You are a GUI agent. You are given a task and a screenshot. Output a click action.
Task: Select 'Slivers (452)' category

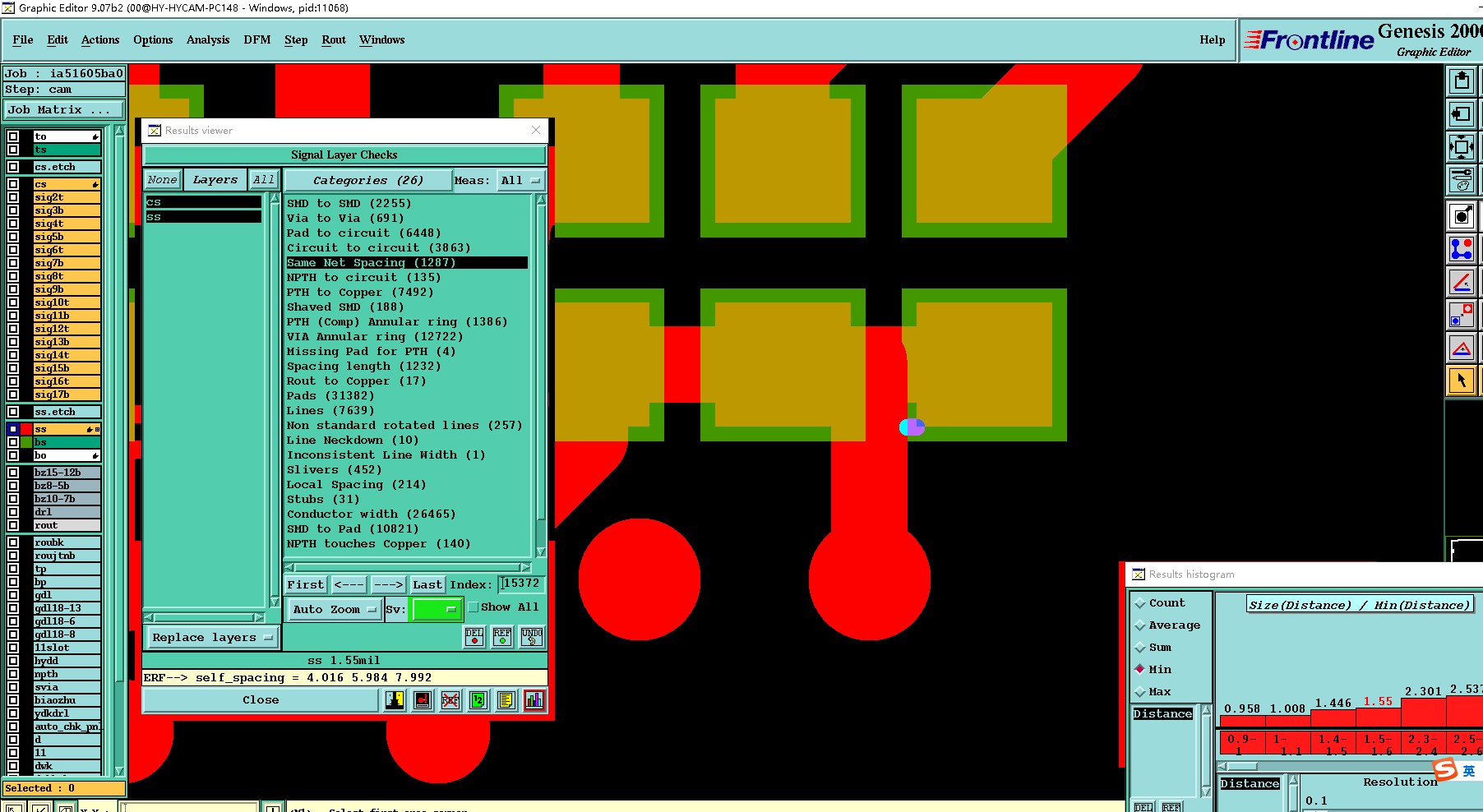(x=334, y=470)
